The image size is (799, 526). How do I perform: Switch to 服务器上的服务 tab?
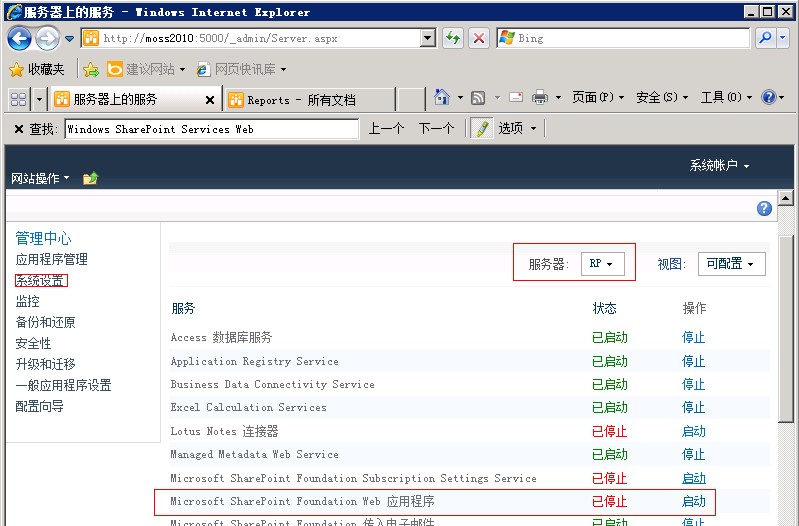(125, 99)
